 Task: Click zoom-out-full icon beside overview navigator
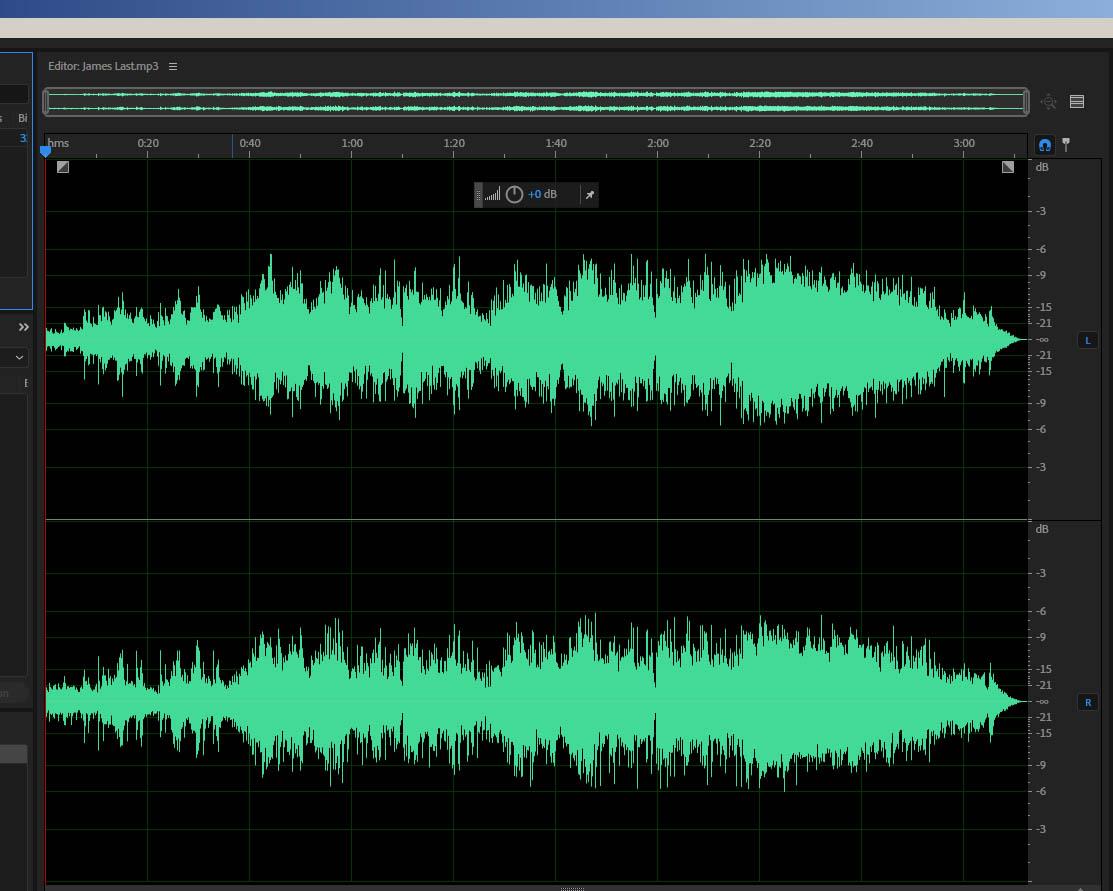tap(1048, 102)
